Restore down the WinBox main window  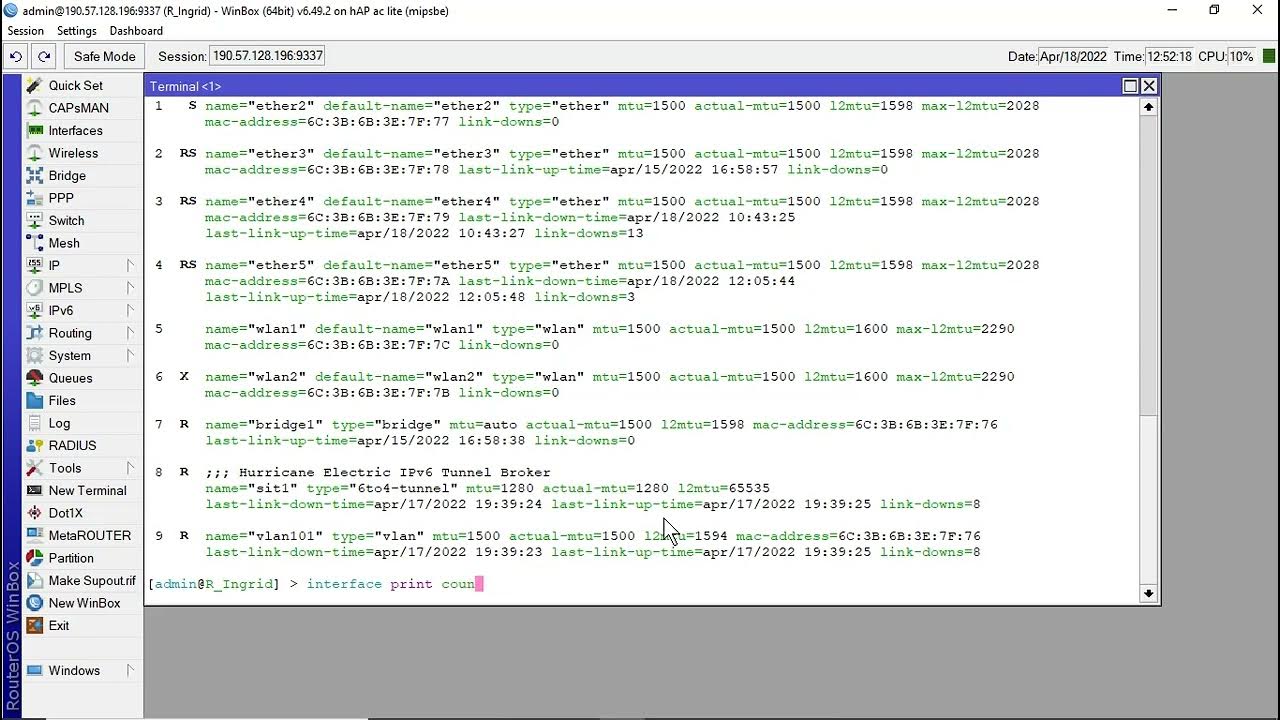click(1214, 10)
